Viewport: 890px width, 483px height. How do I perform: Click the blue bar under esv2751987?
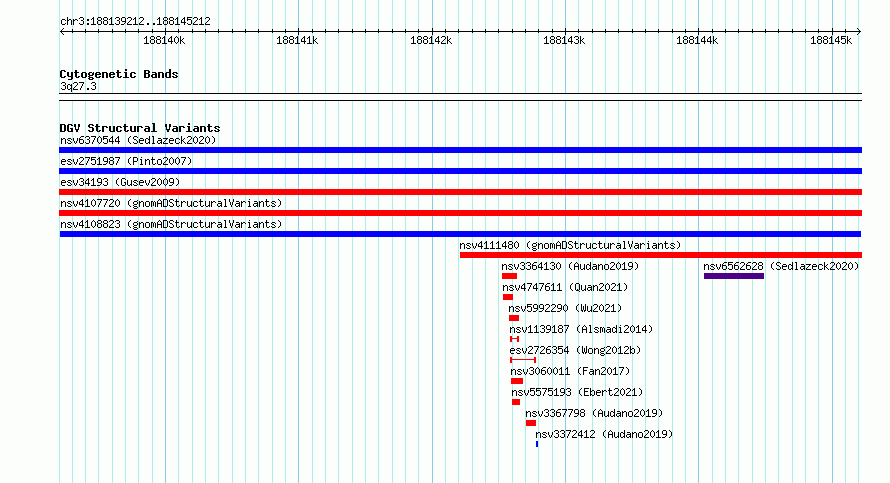click(460, 171)
